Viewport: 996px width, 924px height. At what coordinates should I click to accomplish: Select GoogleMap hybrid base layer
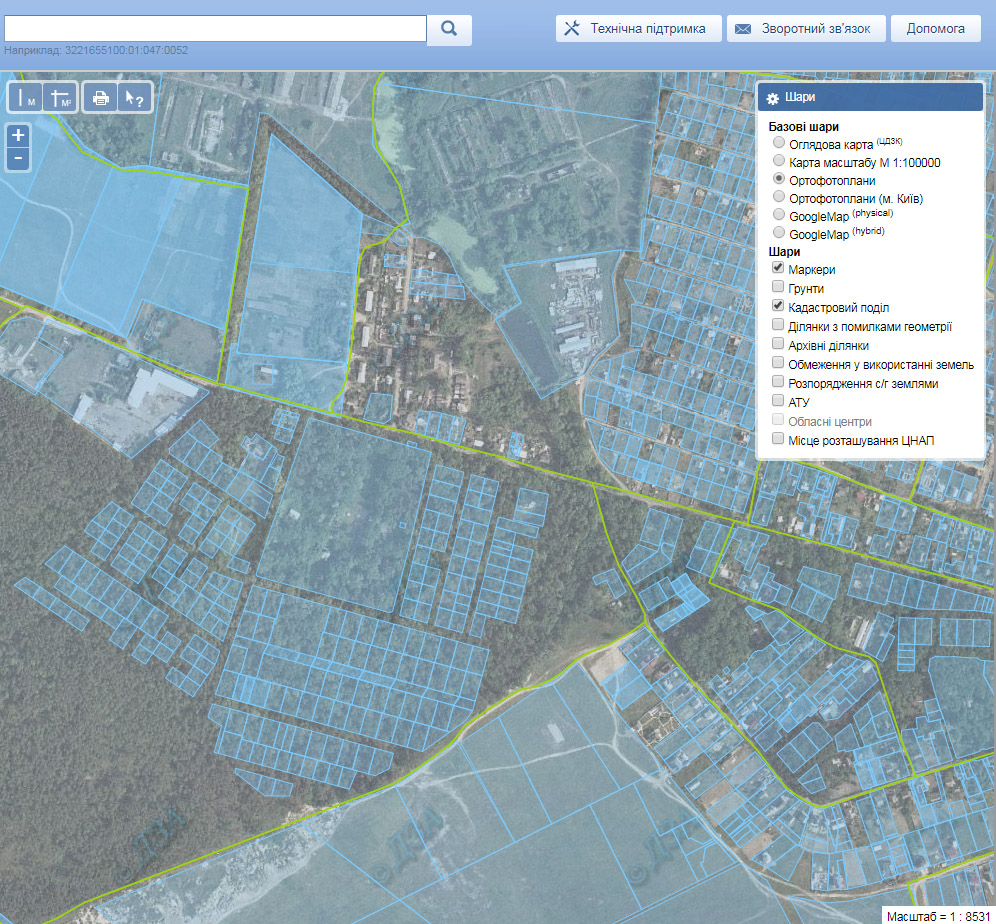pos(779,232)
